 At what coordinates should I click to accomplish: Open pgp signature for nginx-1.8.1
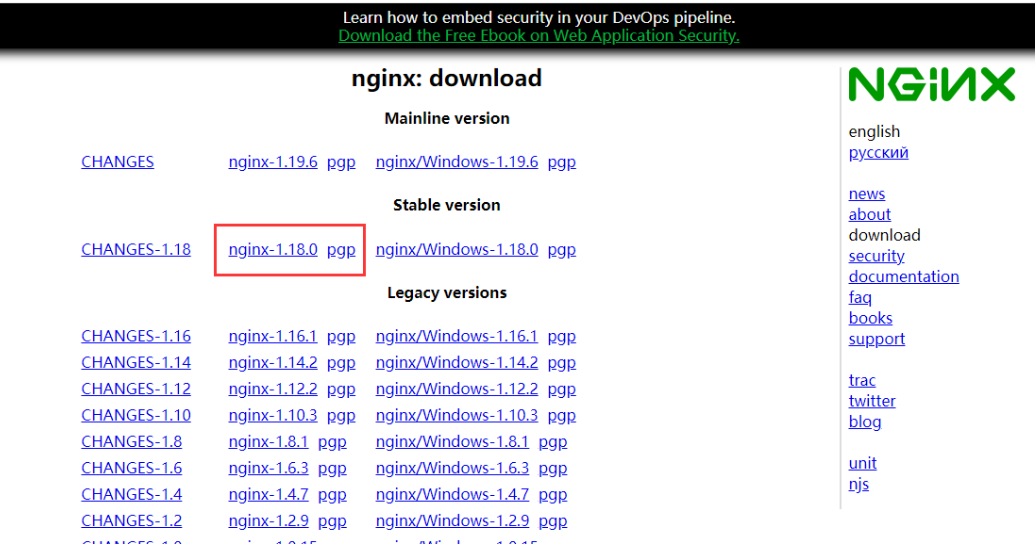(332, 442)
